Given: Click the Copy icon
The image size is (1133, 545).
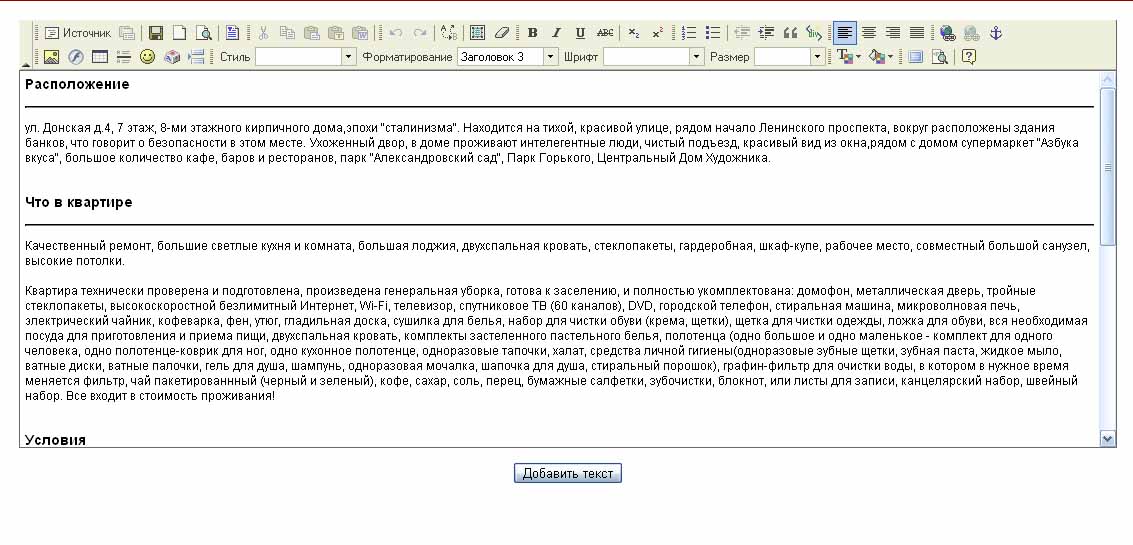Looking at the screenshot, I should [x=288, y=33].
